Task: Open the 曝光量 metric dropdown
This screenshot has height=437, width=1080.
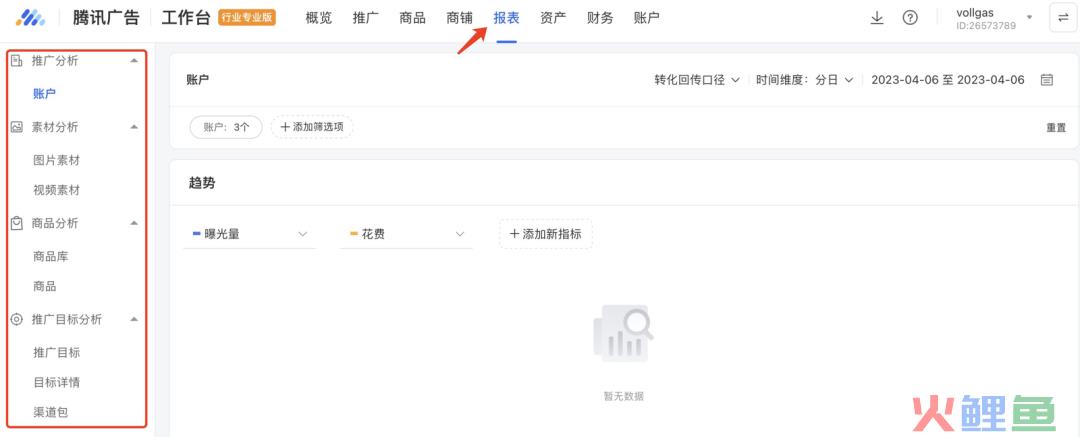Action: pos(249,234)
